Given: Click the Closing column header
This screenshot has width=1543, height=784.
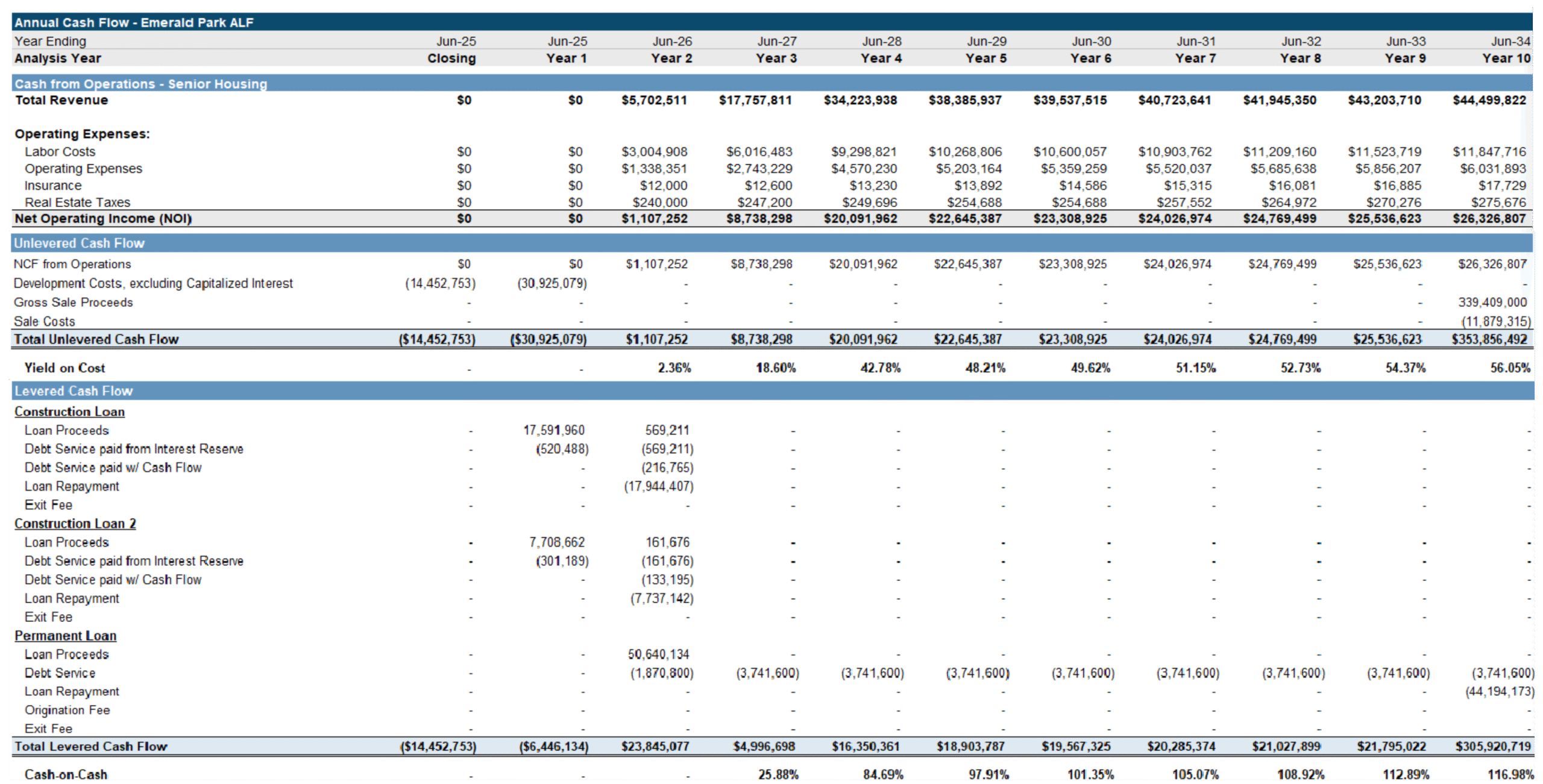Looking at the screenshot, I should coord(451,58).
